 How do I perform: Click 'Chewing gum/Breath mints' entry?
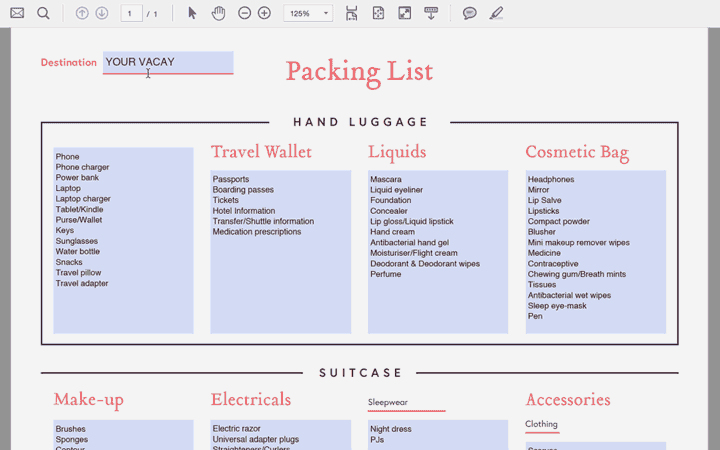(576, 274)
